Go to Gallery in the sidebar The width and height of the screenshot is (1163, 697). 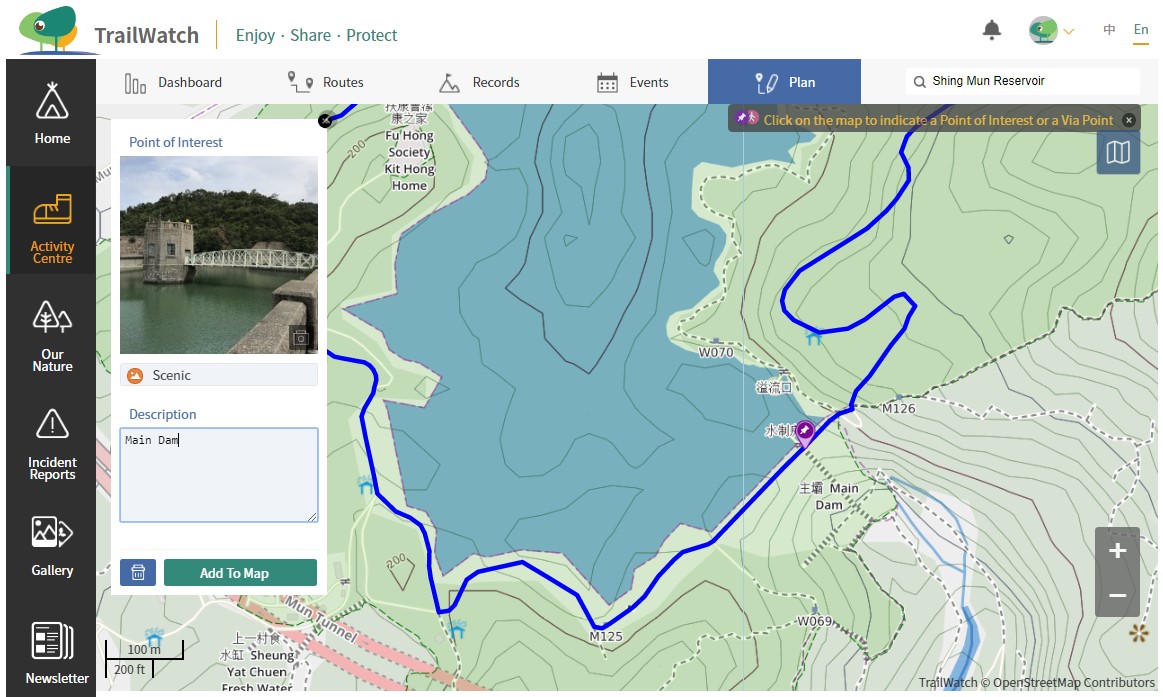(52, 546)
